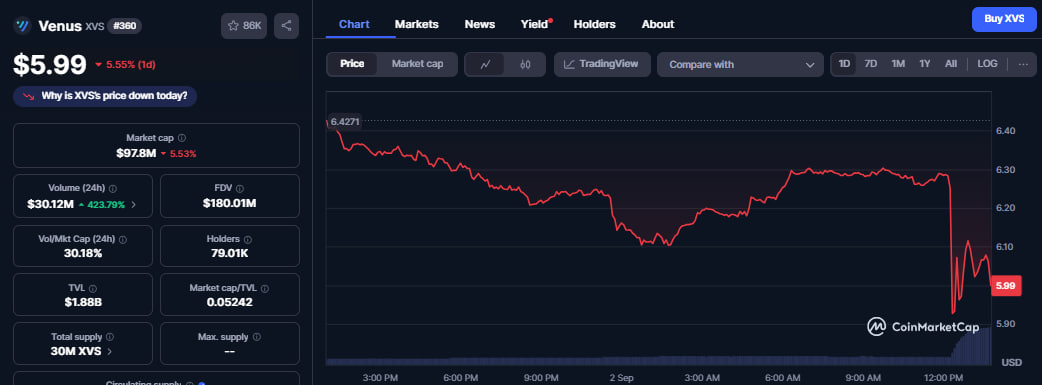Select the candlestick chart icon
The height and width of the screenshot is (385, 1042).
pos(525,64)
